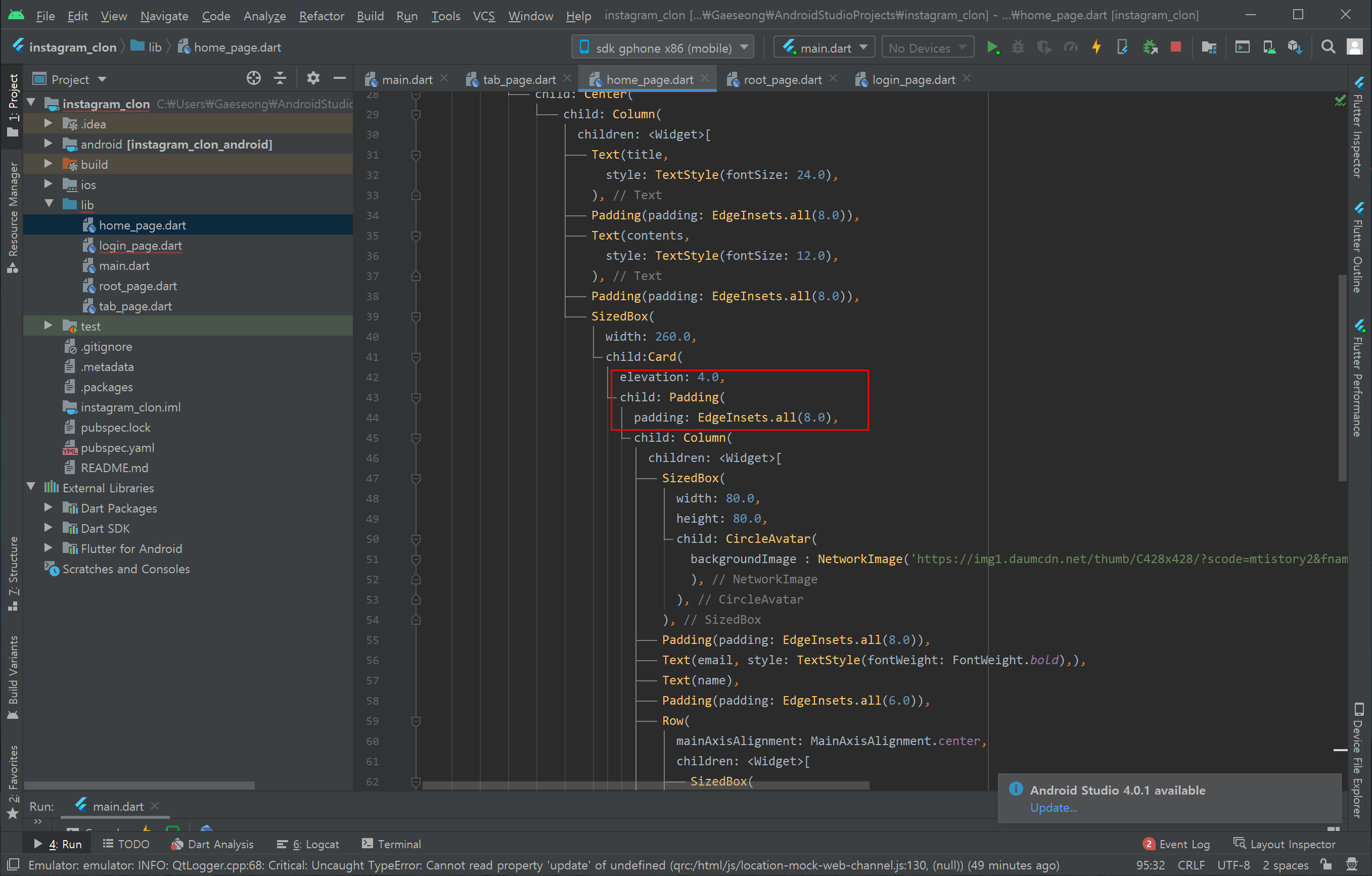
Task: Select pubspec.yaml in project tree
Action: pyautogui.click(x=117, y=448)
